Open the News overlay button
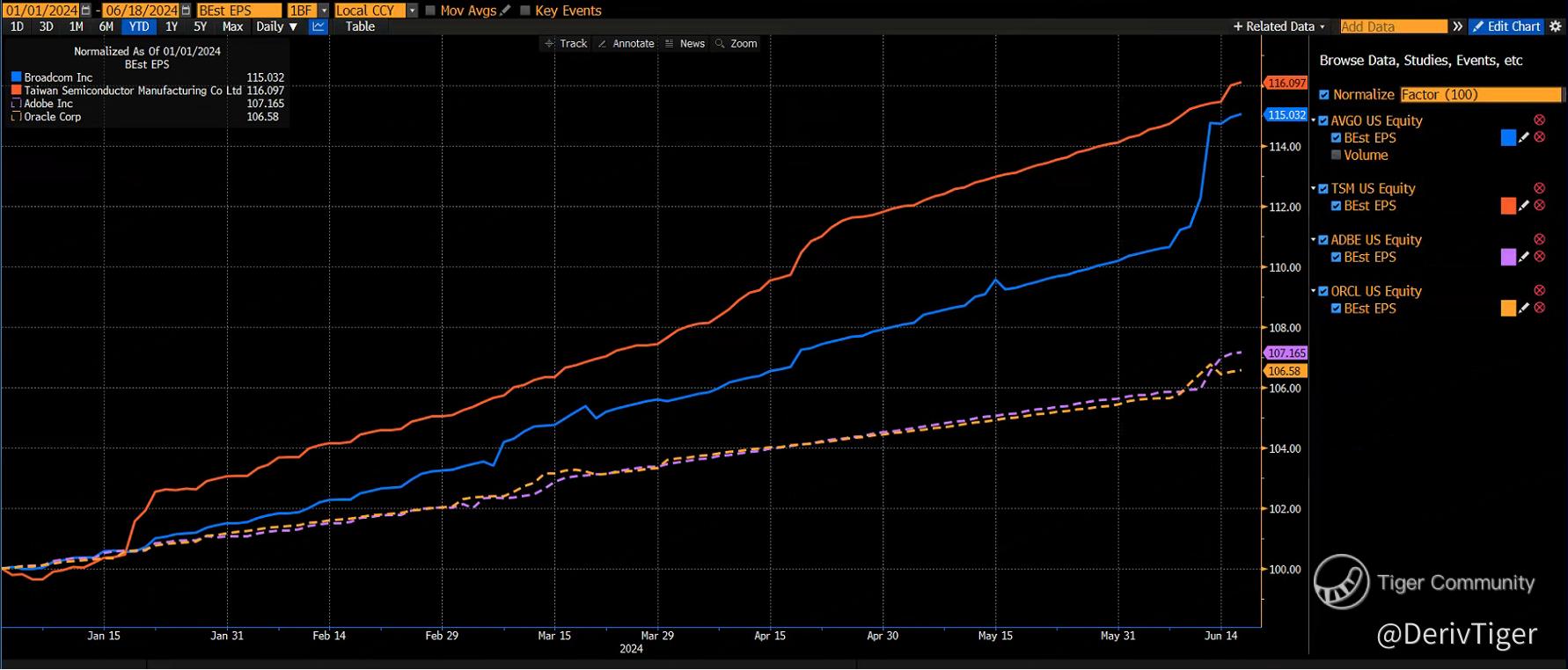The width and height of the screenshot is (1568, 670). [685, 43]
